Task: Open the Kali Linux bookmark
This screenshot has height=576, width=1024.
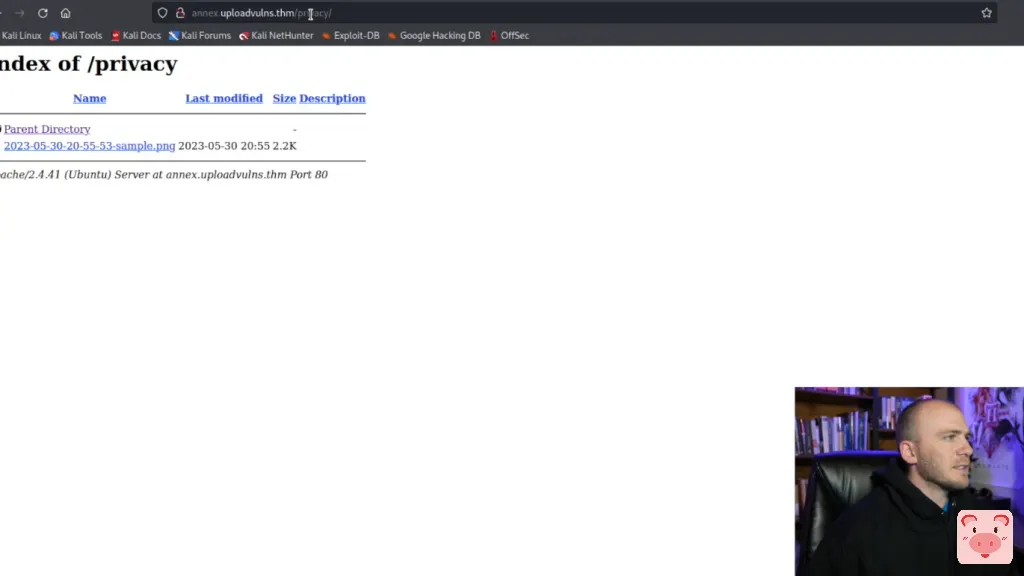Action: click(x=20, y=36)
